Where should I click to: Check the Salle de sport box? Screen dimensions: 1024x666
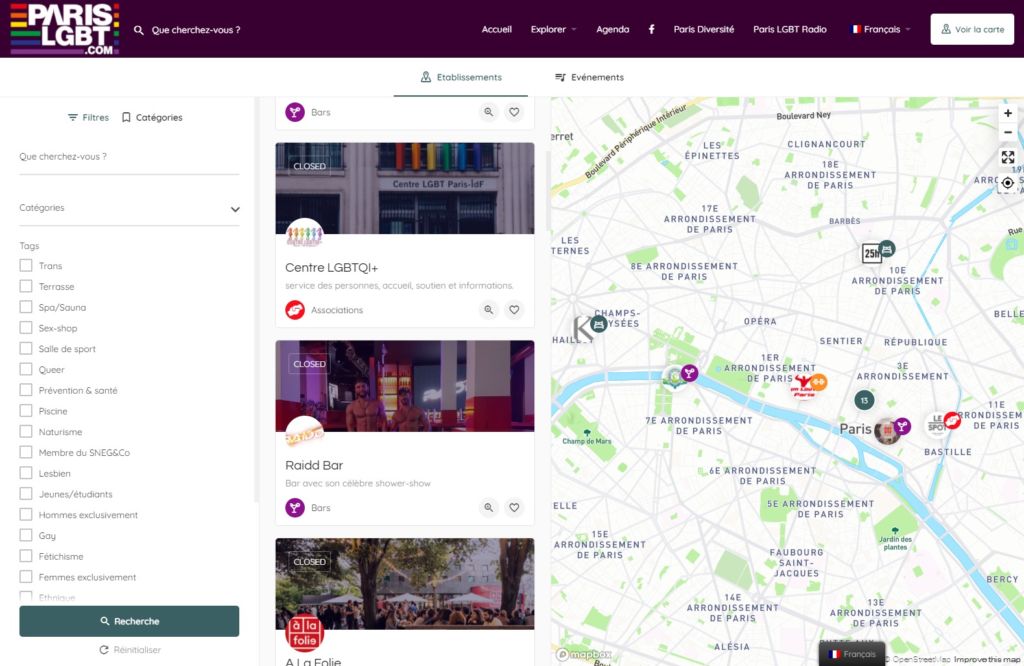tap(25, 349)
